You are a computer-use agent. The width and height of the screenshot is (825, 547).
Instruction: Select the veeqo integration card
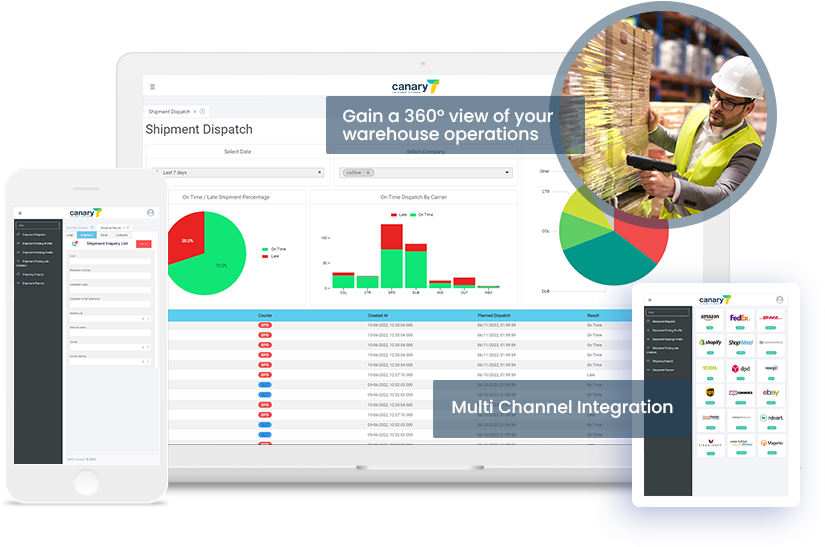click(771, 371)
